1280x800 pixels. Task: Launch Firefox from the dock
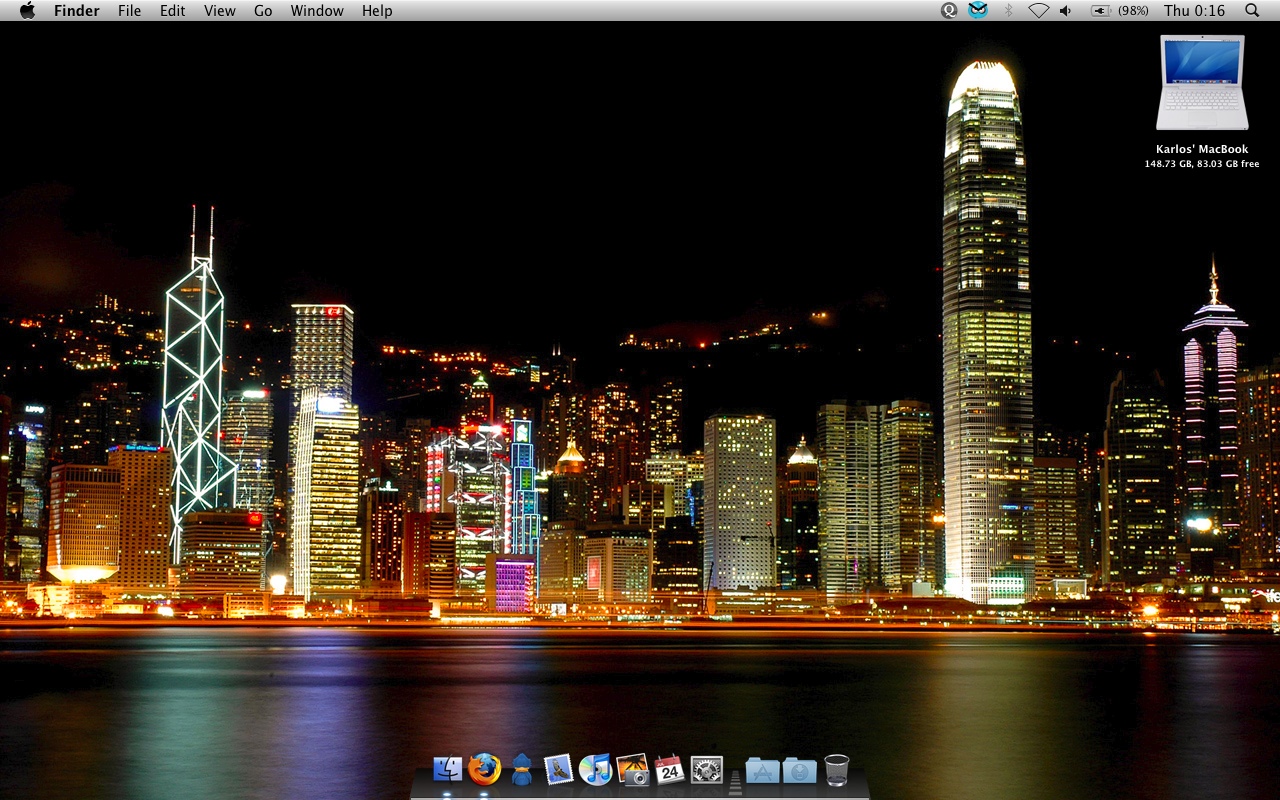point(484,769)
